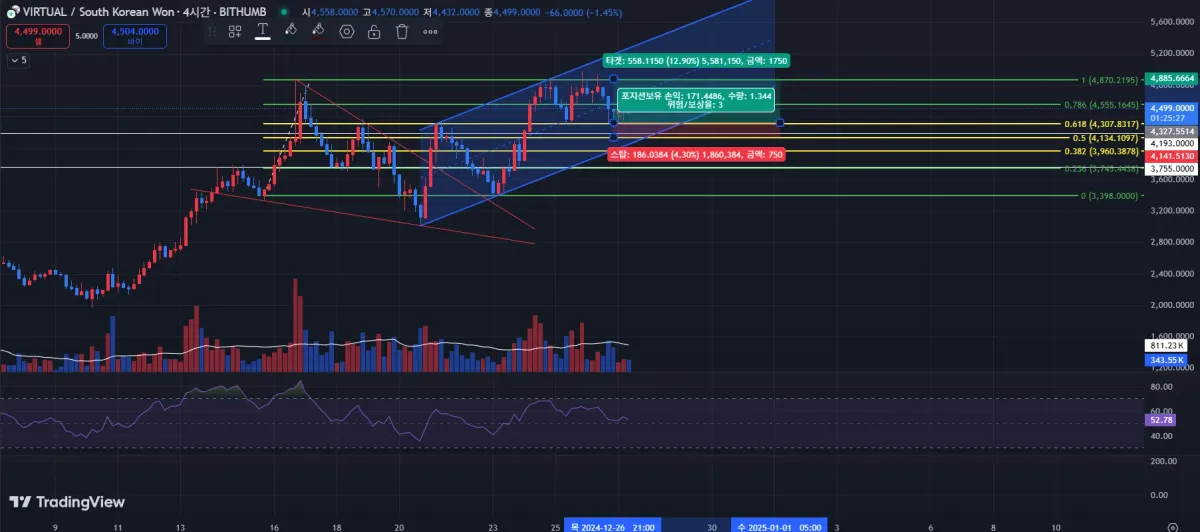
Task: Open the background fill color picker
Action: [x=290, y=32]
